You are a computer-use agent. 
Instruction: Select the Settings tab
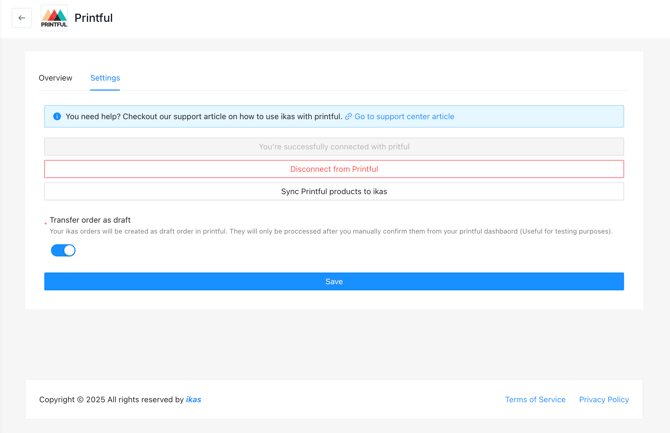click(x=105, y=78)
